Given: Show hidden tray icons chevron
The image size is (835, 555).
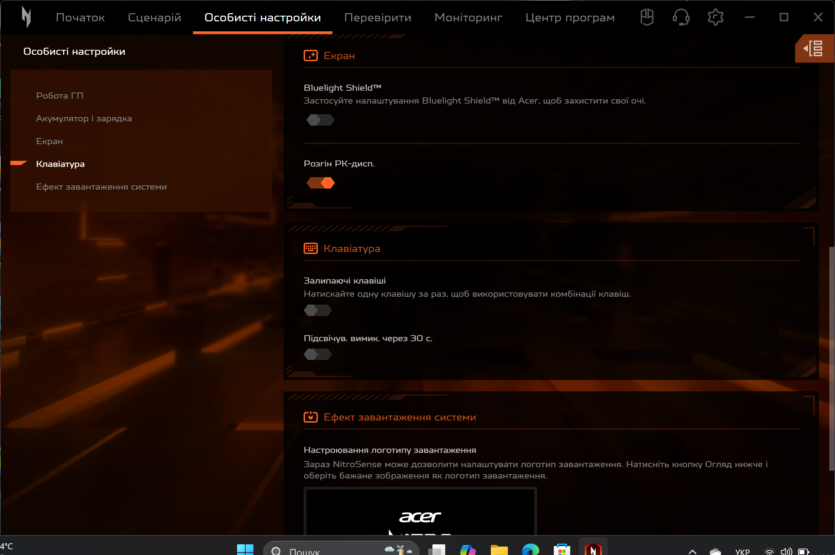Looking at the screenshot, I should coord(692,551).
